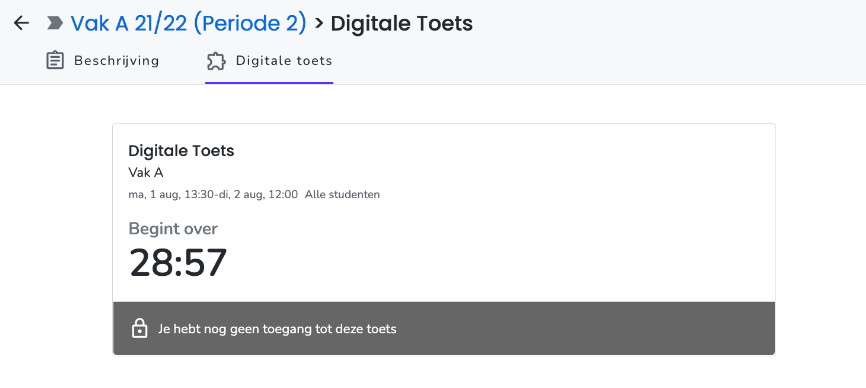
Task: Open the Vak A 21/22 (Periode 2) breadcrumb link
Action: pyautogui.click(x=188, y=23)
